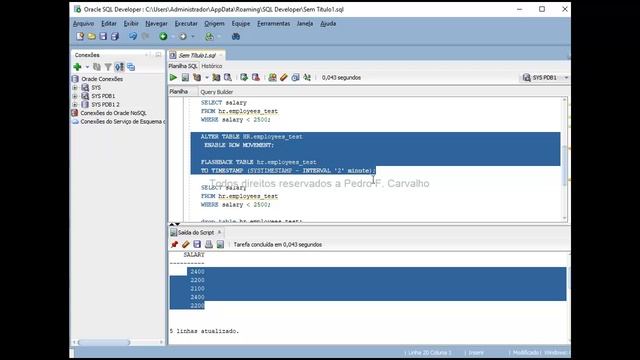Select Oracle Conexões tree root
This screenshot has height=360, width=640.
[102, 79]
